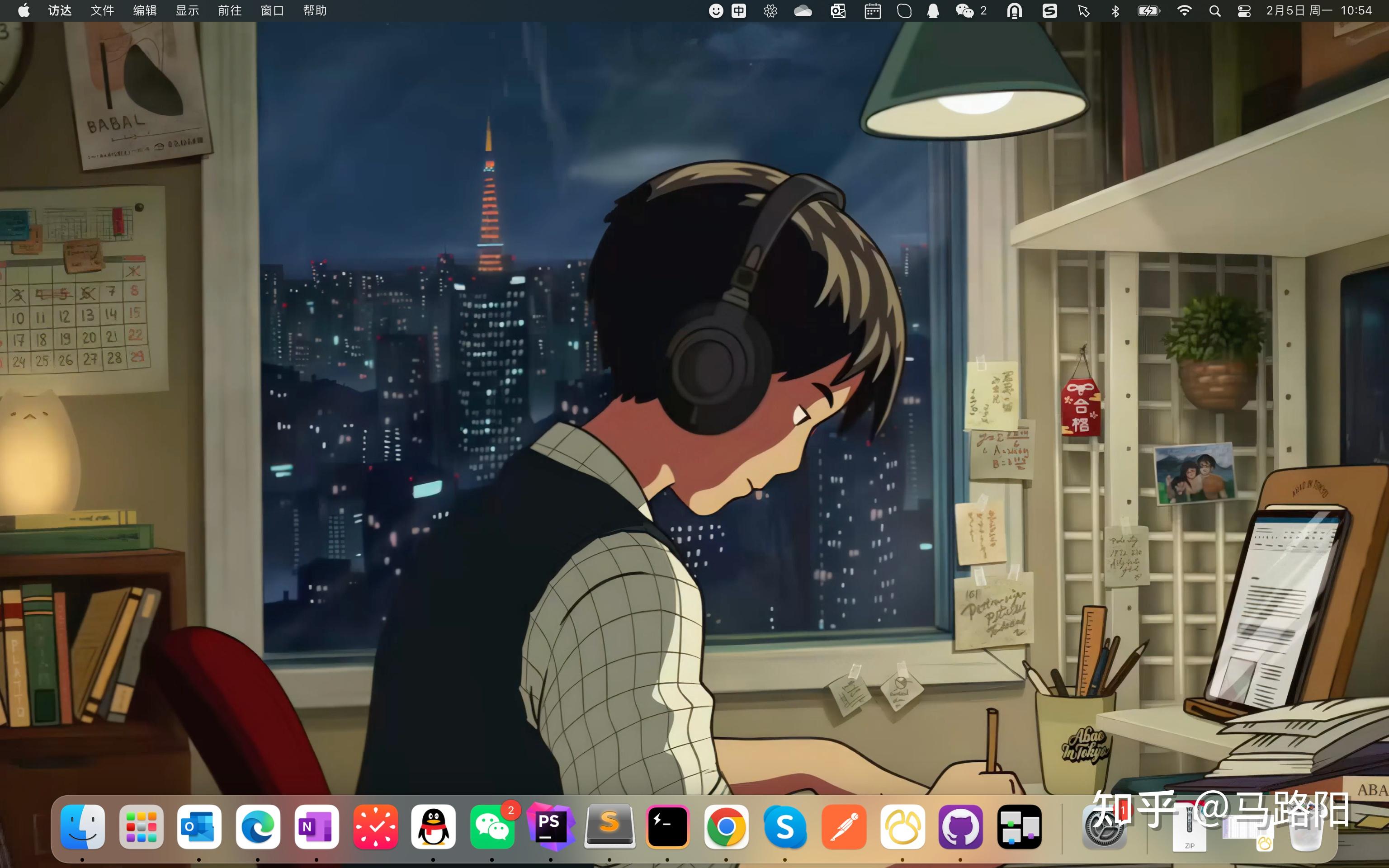
Task: Toggle Bluetooth from the menu bar
Action: [1115, 10]
